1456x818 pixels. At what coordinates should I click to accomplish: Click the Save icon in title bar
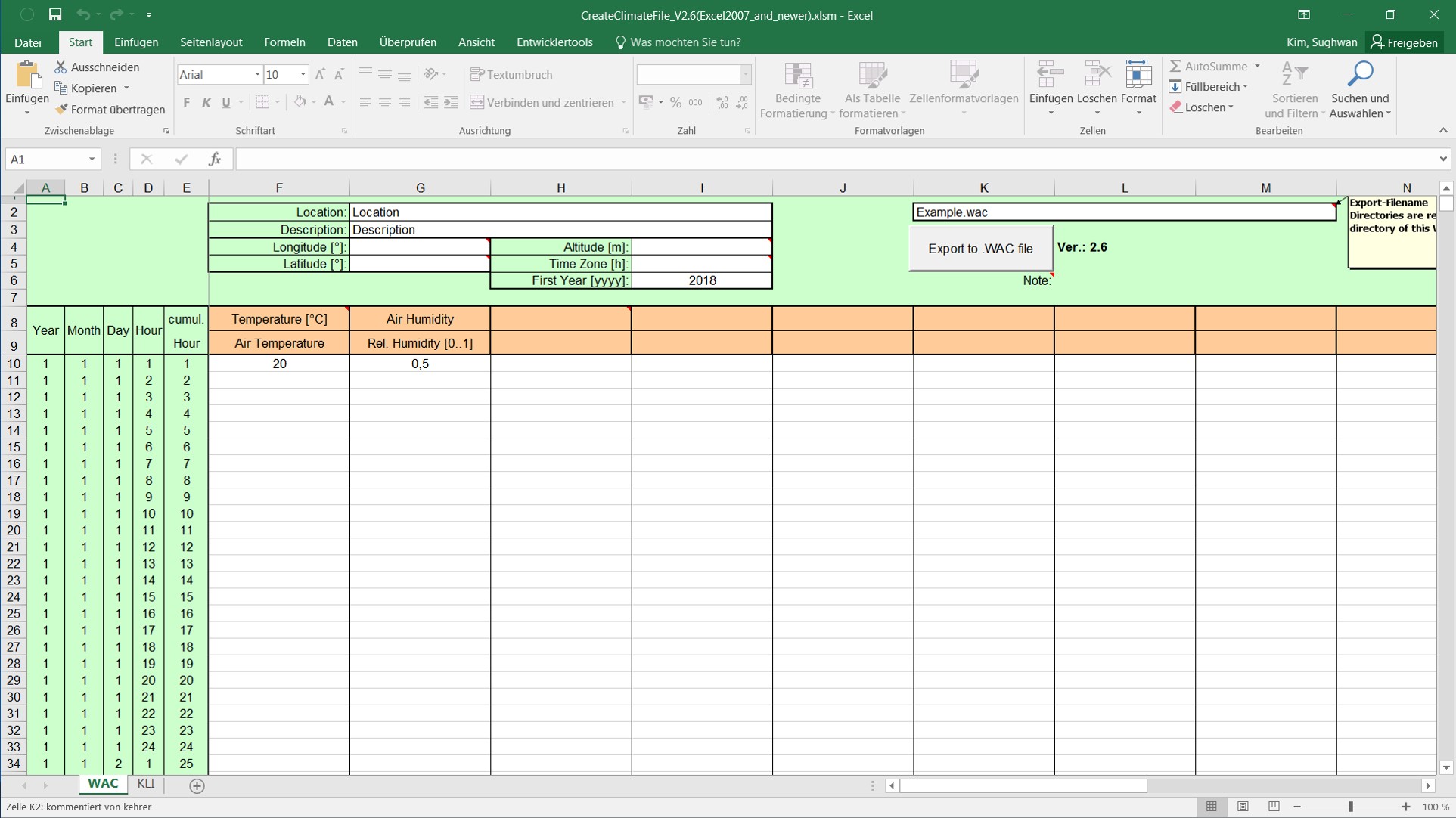coord(55,14)
